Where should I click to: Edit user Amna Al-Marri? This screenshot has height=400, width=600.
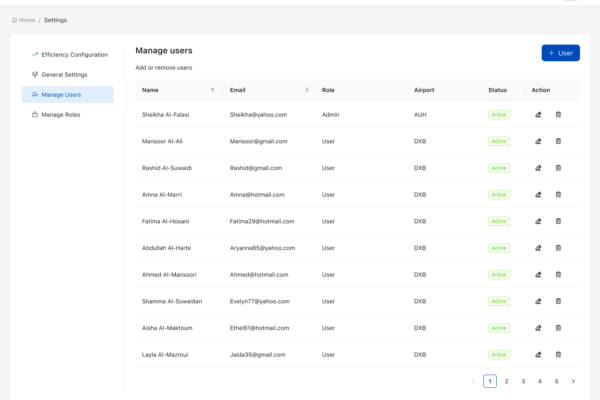pos(538,195)
